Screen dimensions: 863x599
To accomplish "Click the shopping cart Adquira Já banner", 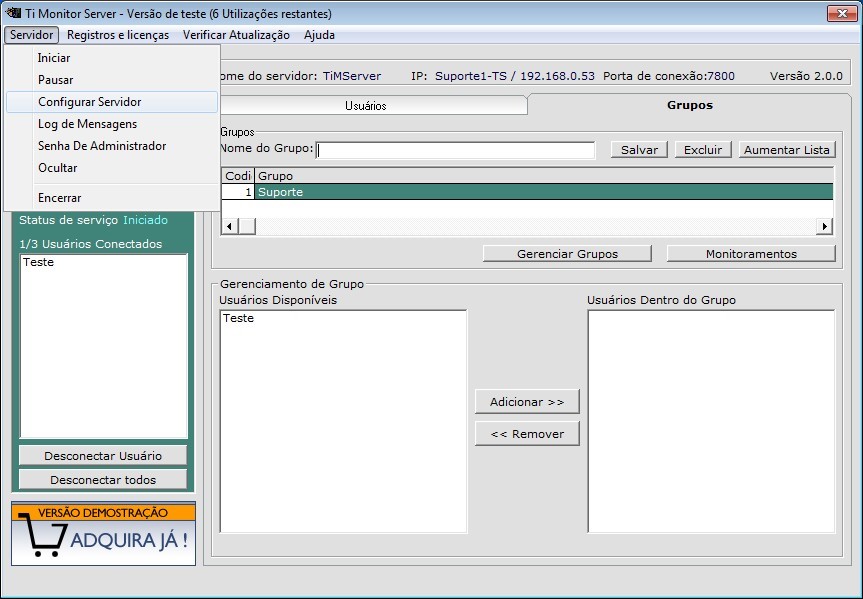I will pyautogui.click(x=103, y=534).
